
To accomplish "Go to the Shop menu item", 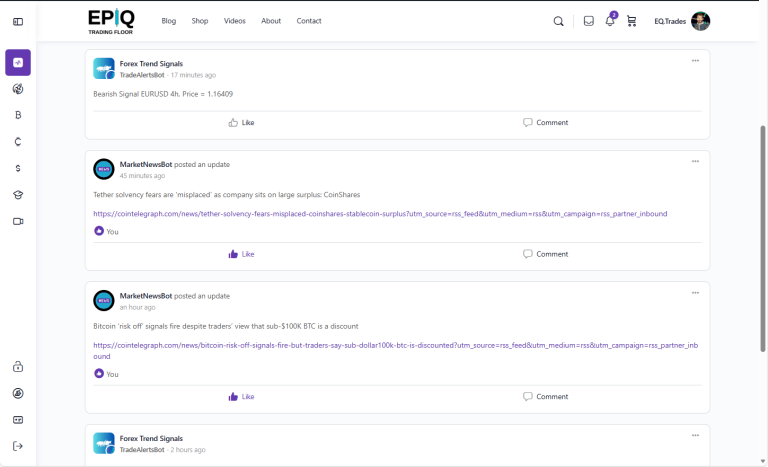I will point(200,21).
